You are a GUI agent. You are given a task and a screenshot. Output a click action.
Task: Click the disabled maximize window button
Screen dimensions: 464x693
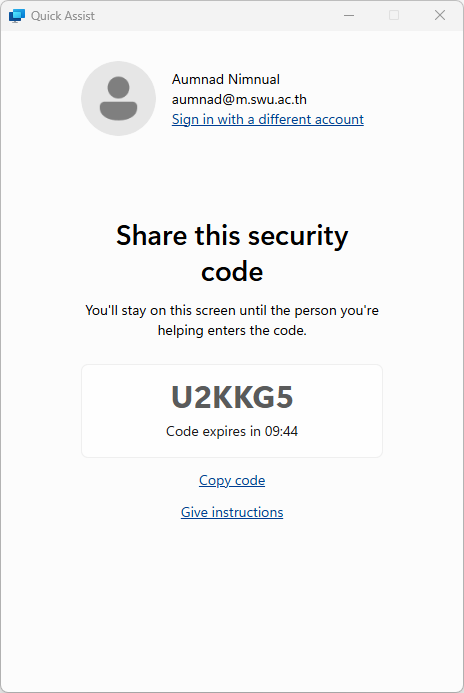pos(394,15)
